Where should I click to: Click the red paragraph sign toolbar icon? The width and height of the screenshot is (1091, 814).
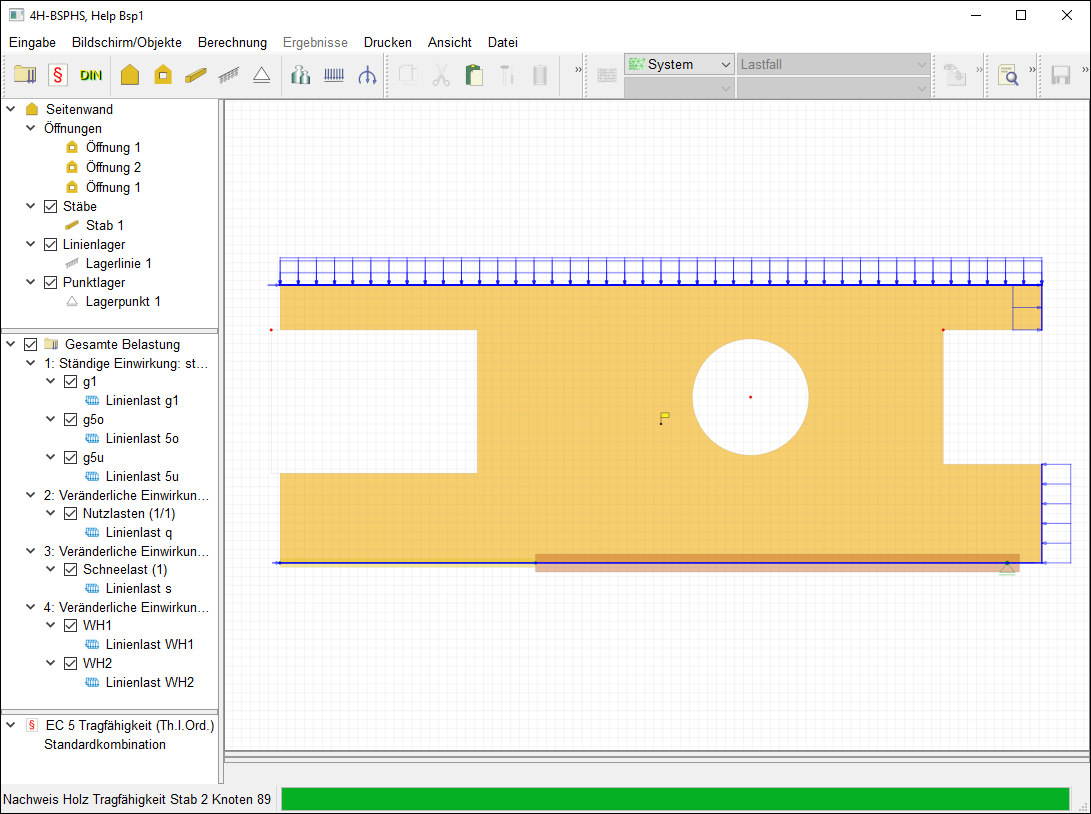(x=58, y=75)
